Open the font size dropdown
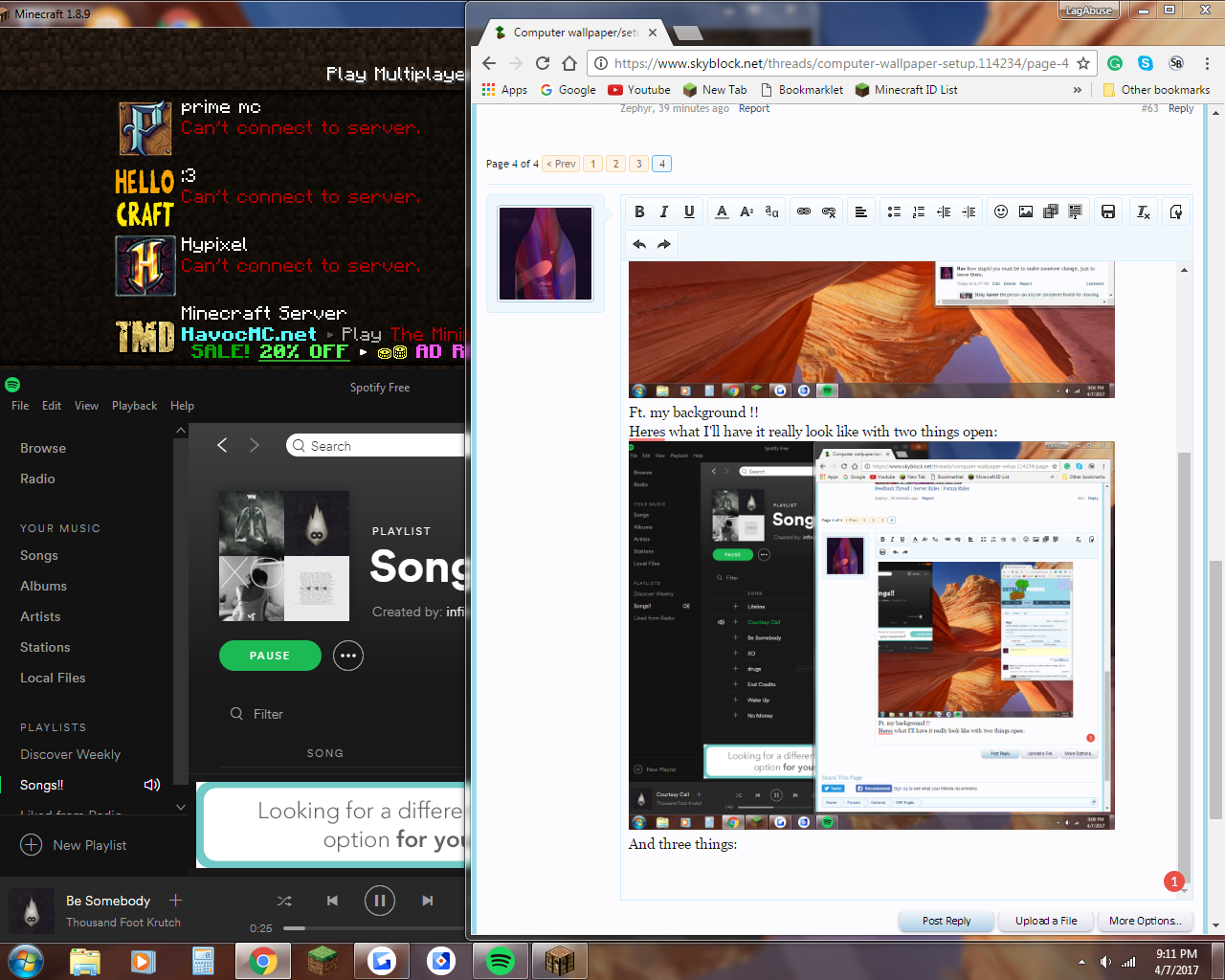 [746, 212]
